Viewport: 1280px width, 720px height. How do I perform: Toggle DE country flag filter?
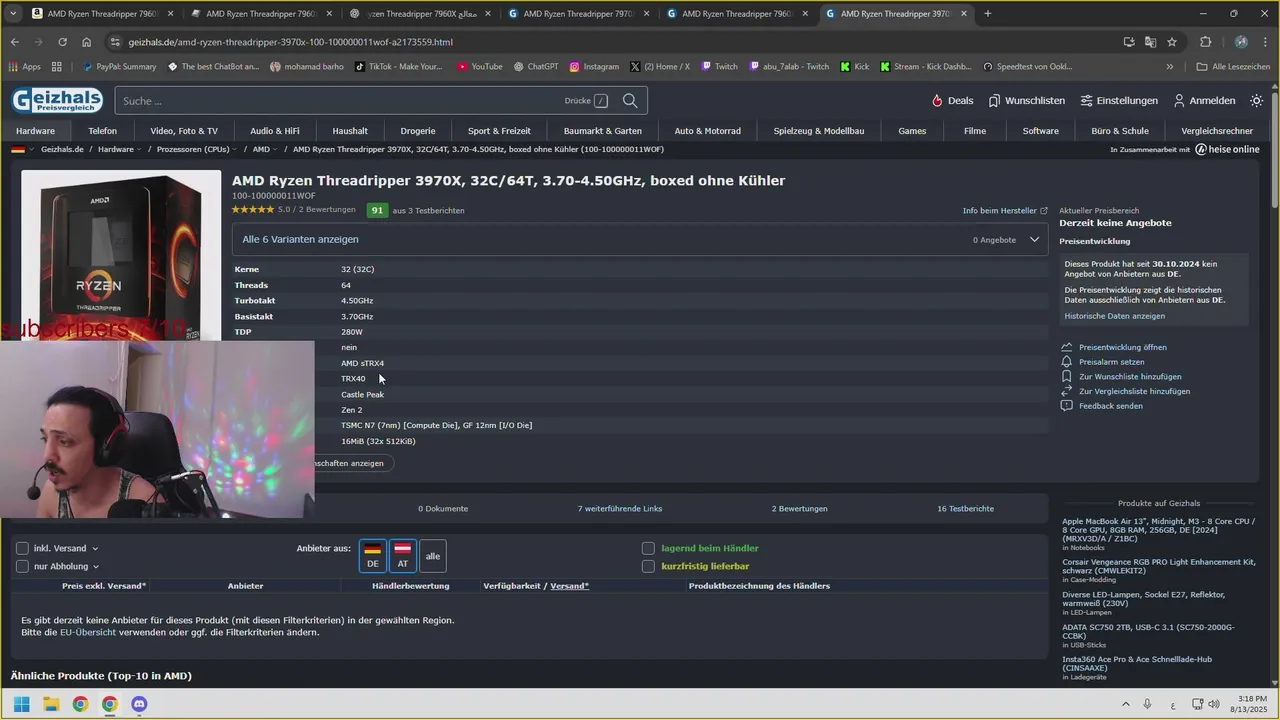point(373,556)
